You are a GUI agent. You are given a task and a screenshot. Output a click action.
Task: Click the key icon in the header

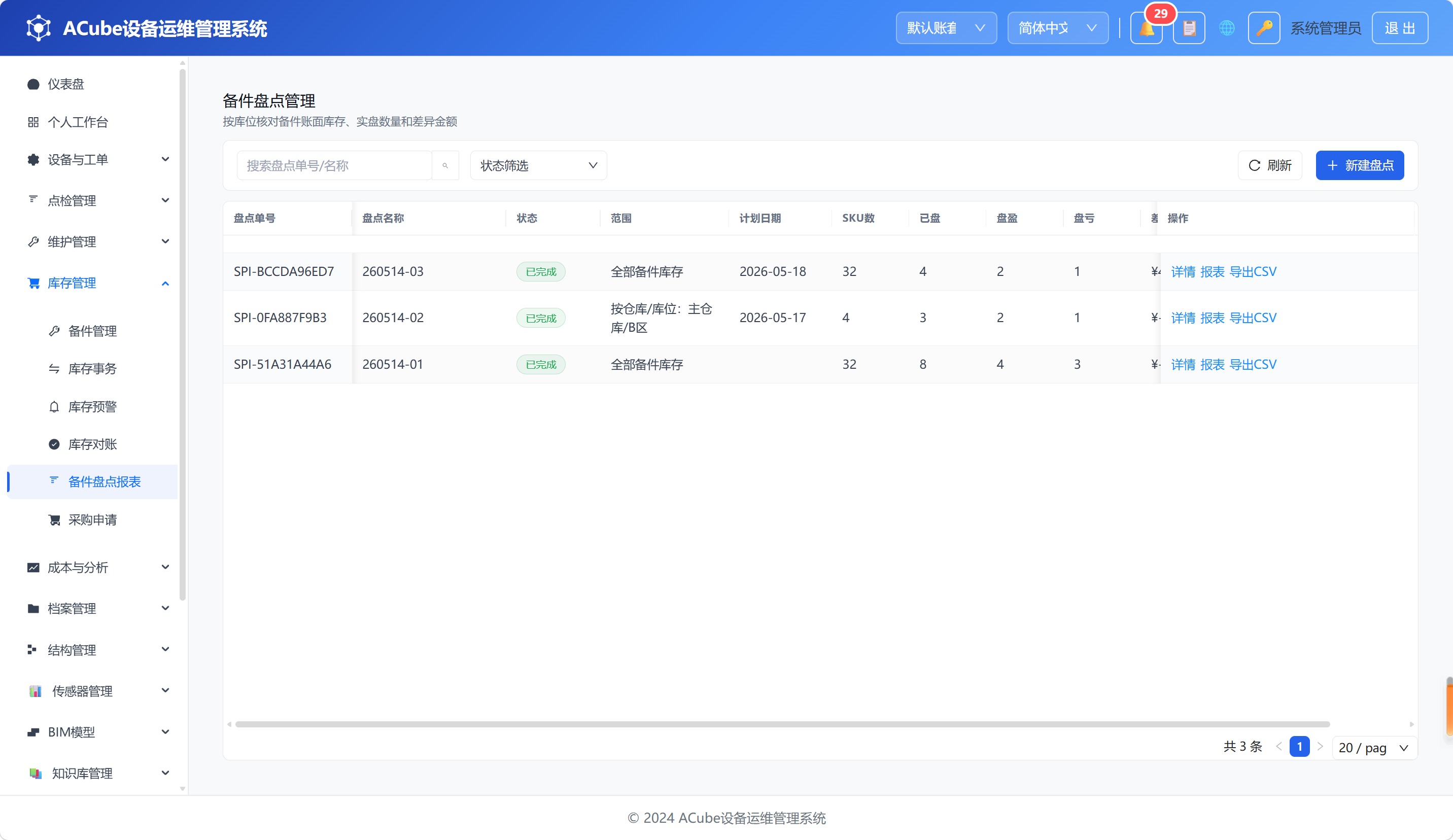[1264, 28]
